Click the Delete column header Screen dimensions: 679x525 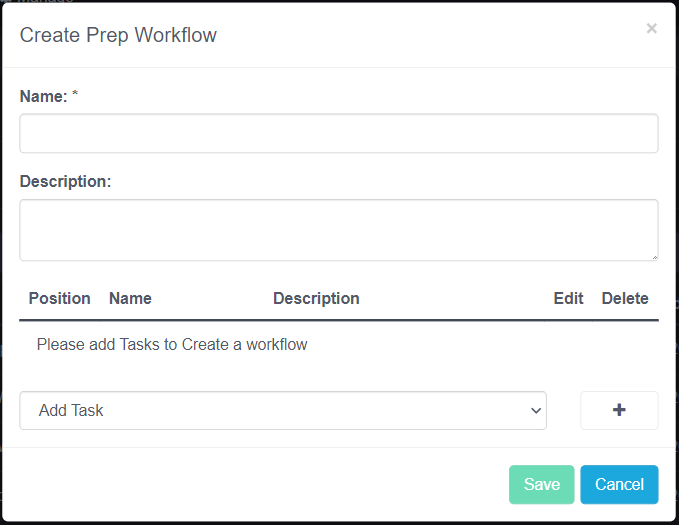point(625,298)
